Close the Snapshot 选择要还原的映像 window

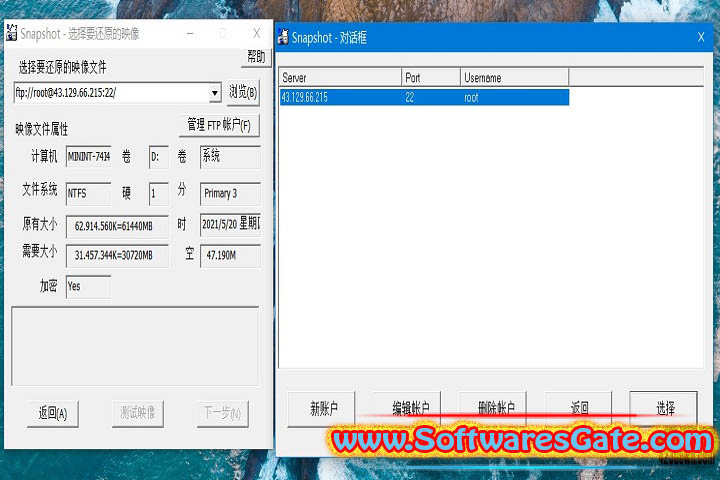click(x=257, y=33)
